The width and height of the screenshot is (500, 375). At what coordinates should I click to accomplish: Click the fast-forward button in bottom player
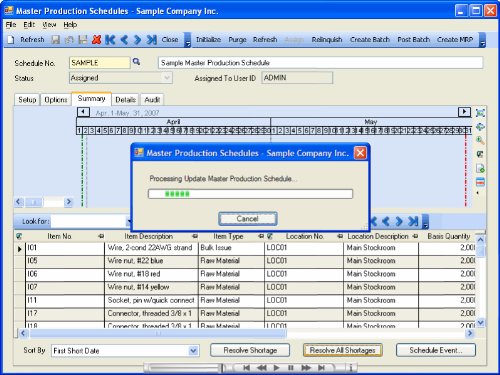tap(306, 368)
